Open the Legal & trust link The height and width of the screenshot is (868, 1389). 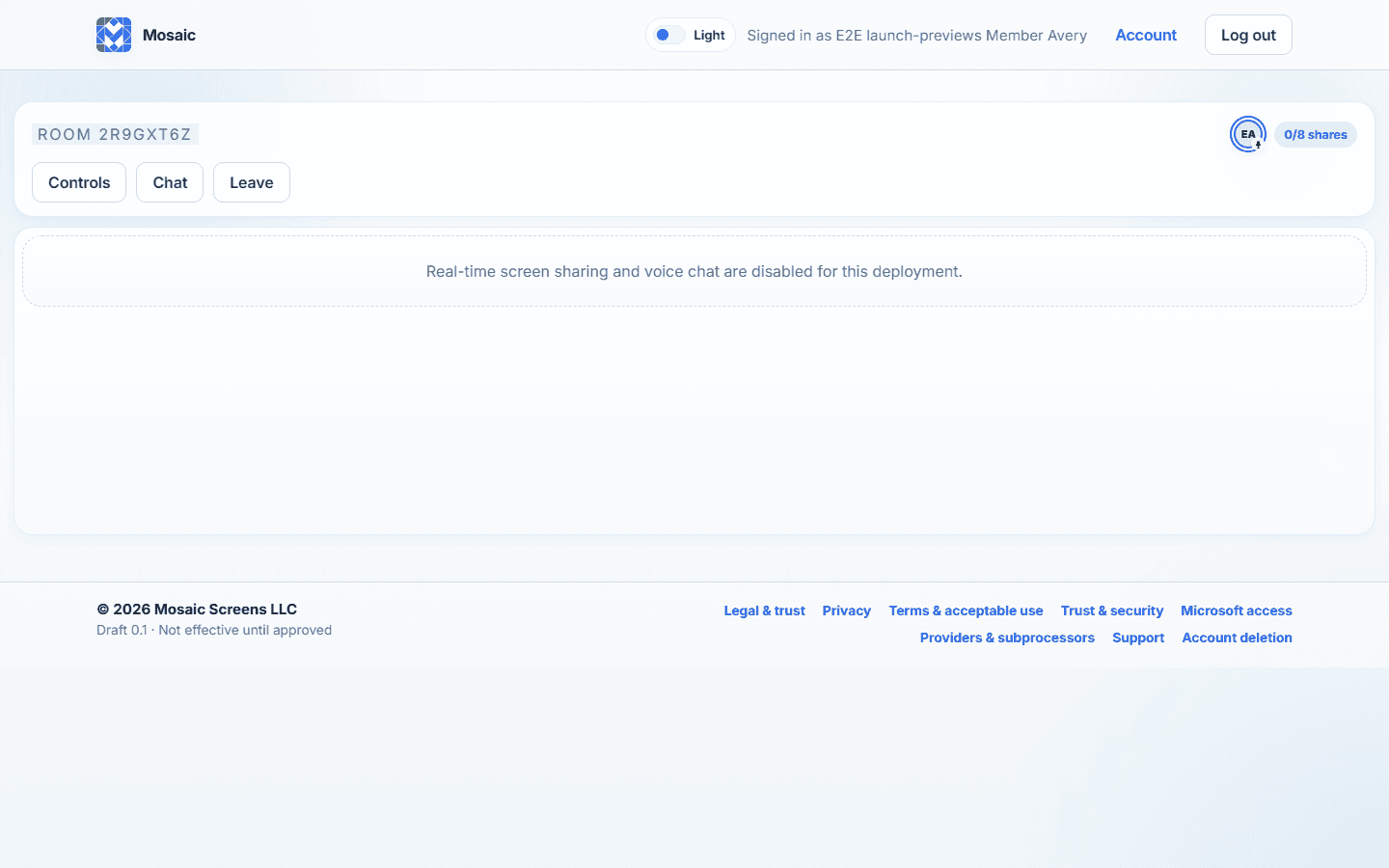pyautogui.click(x=764, y=610)
